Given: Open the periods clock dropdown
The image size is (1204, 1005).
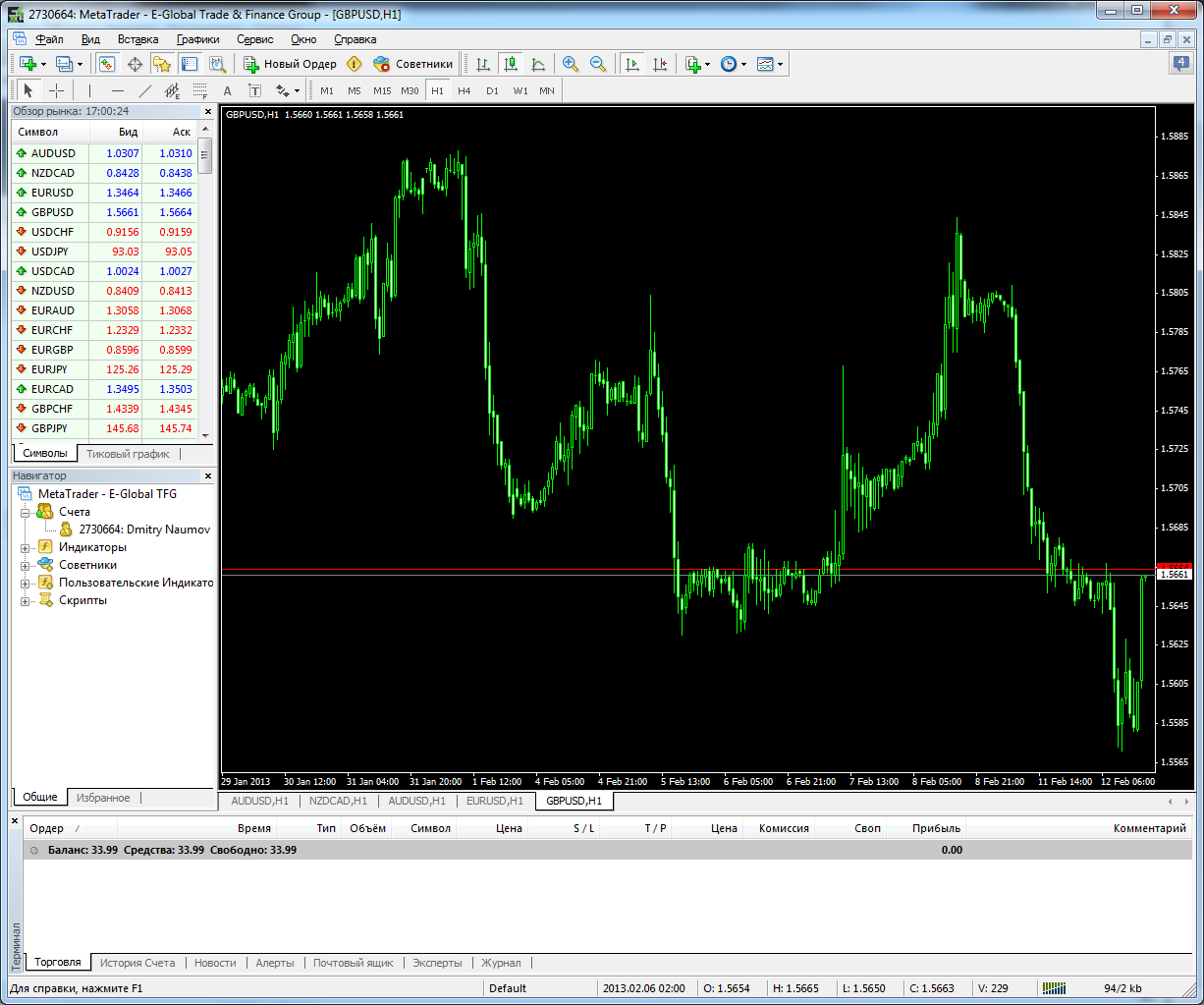Looking at the screenshot, I should [x=733, y=64].
